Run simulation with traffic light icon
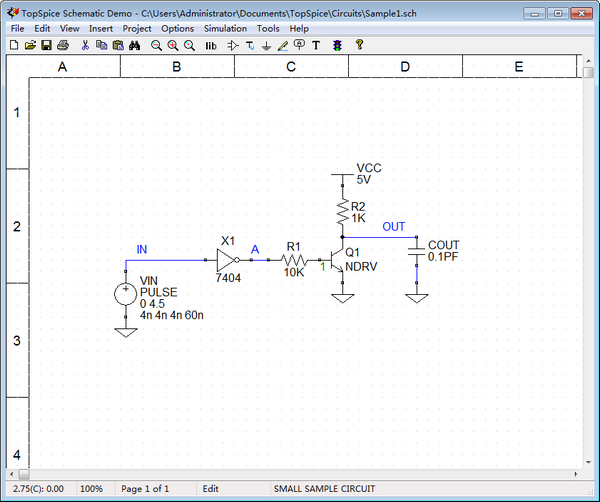The image size is (600, 502). [x=337, y=46]
